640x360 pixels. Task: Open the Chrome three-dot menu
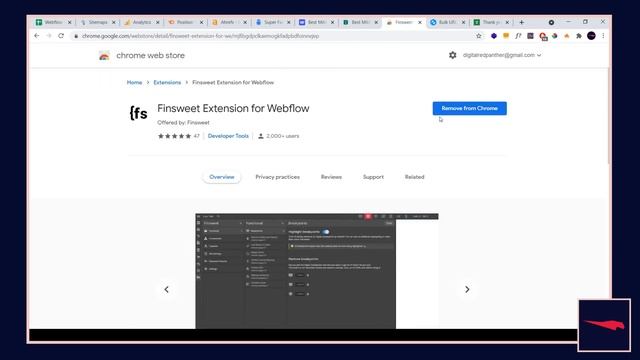603,36
